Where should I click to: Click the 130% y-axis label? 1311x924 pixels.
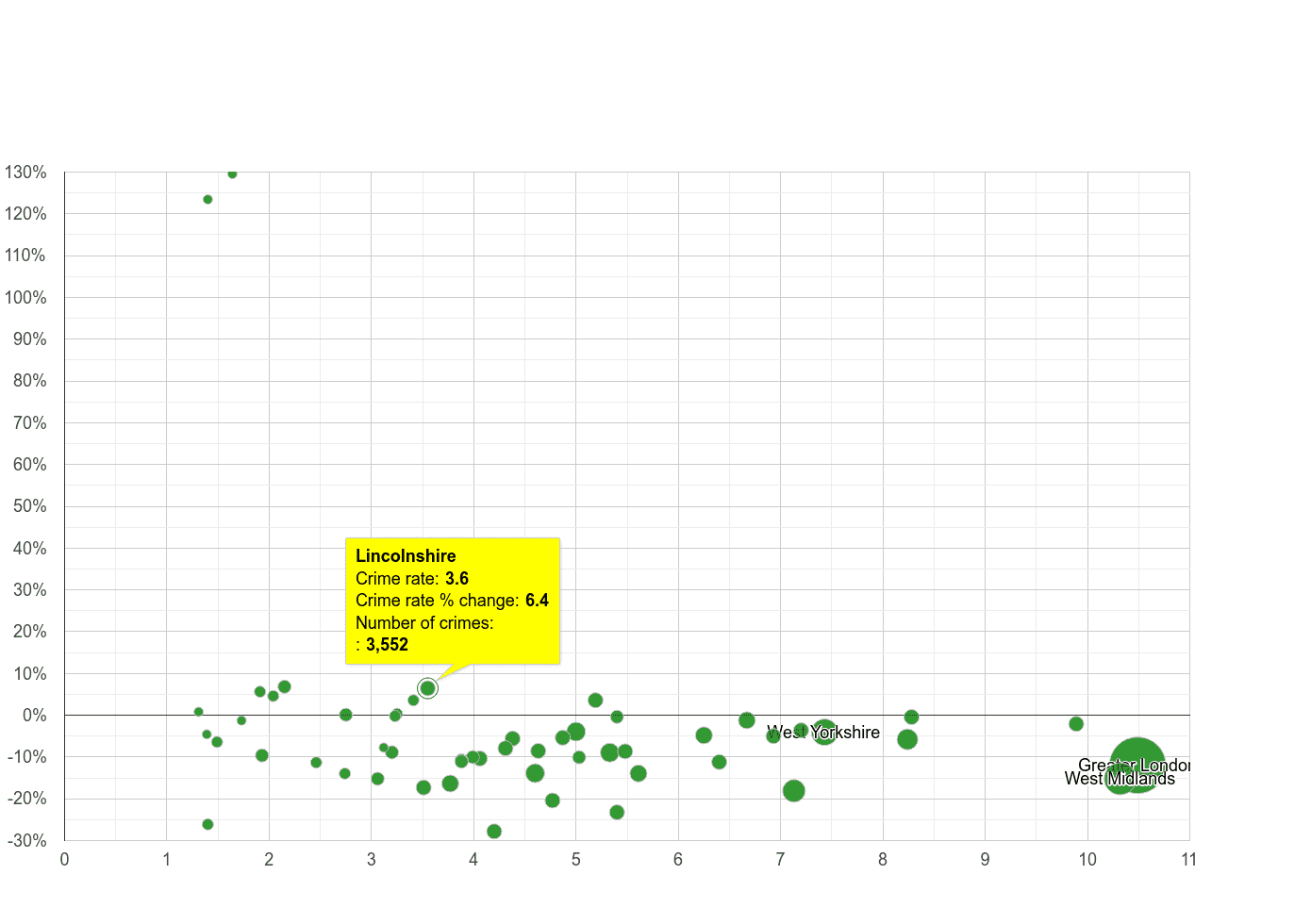[25, 173]
